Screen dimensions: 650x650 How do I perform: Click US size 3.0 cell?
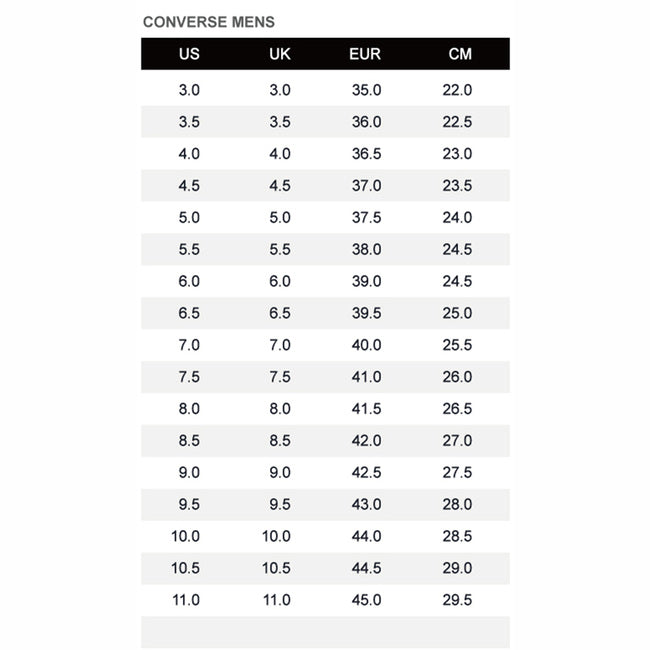[189, 90]
